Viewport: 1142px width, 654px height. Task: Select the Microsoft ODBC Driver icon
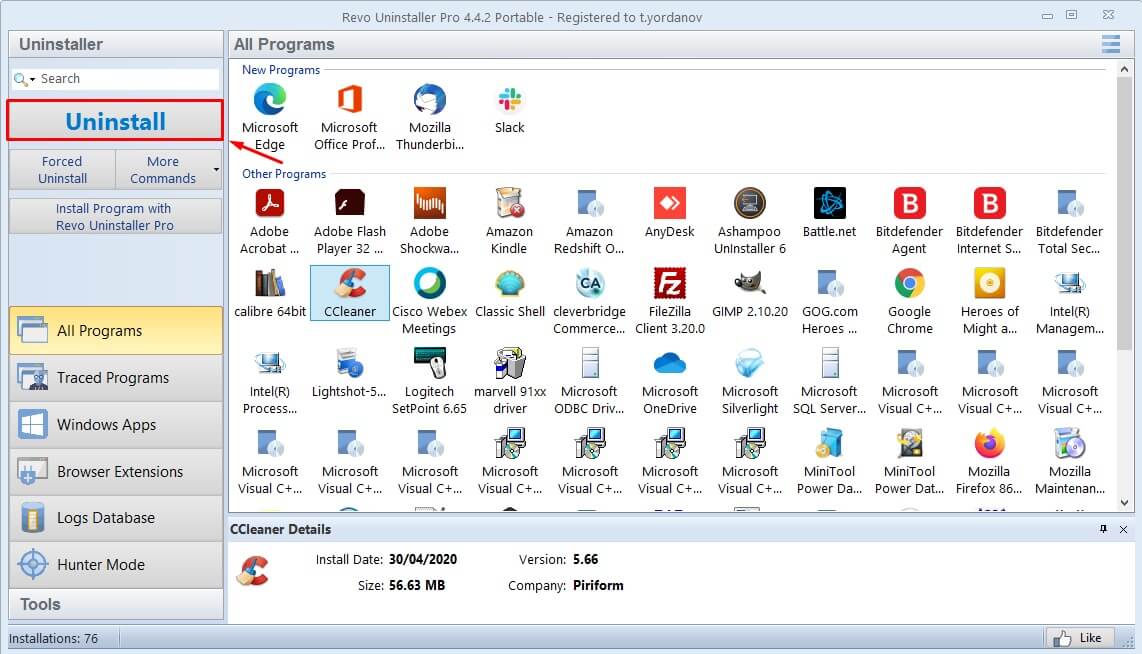point(590,363)
